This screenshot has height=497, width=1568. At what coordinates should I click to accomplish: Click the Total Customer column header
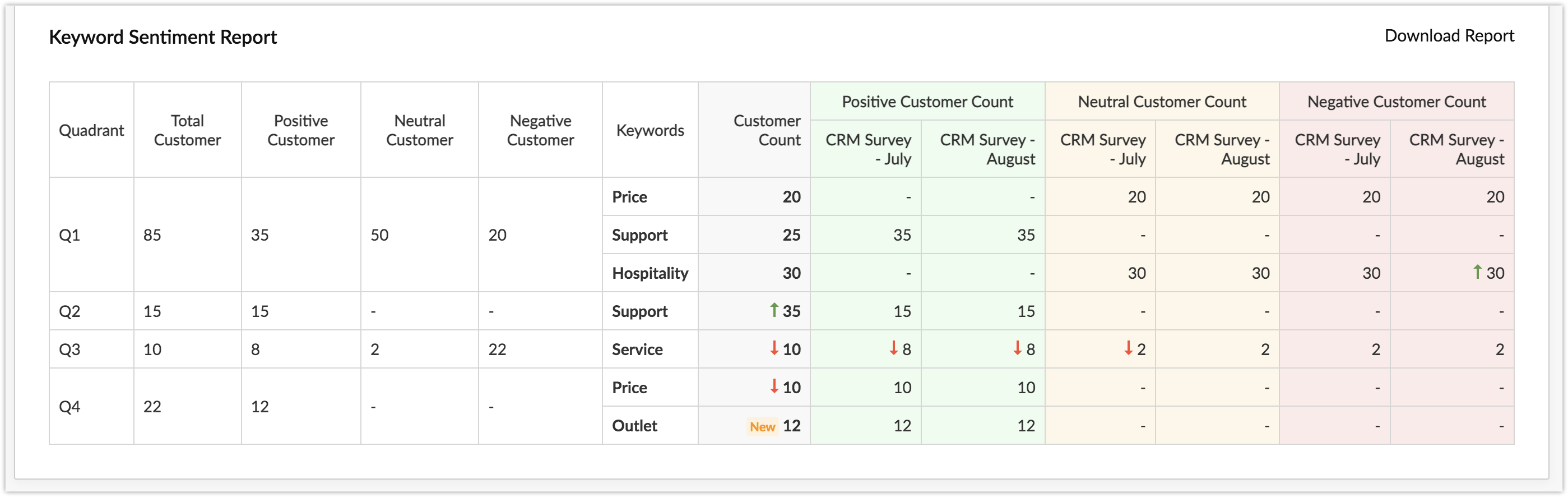point(187,130)
